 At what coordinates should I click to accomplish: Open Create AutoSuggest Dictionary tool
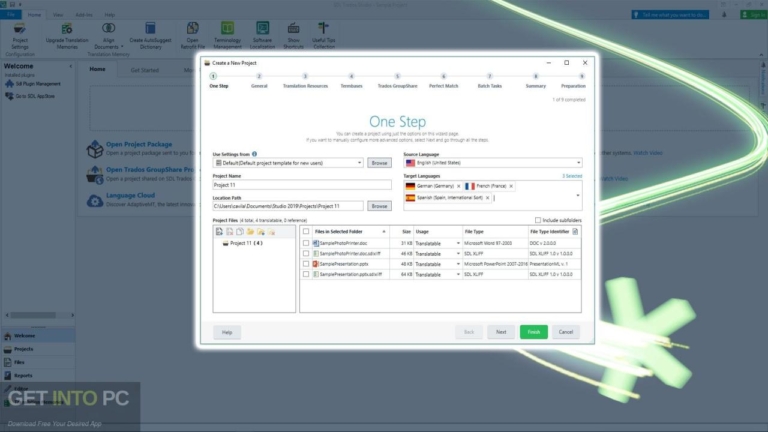pyautogui.click(x=150, y=35)
